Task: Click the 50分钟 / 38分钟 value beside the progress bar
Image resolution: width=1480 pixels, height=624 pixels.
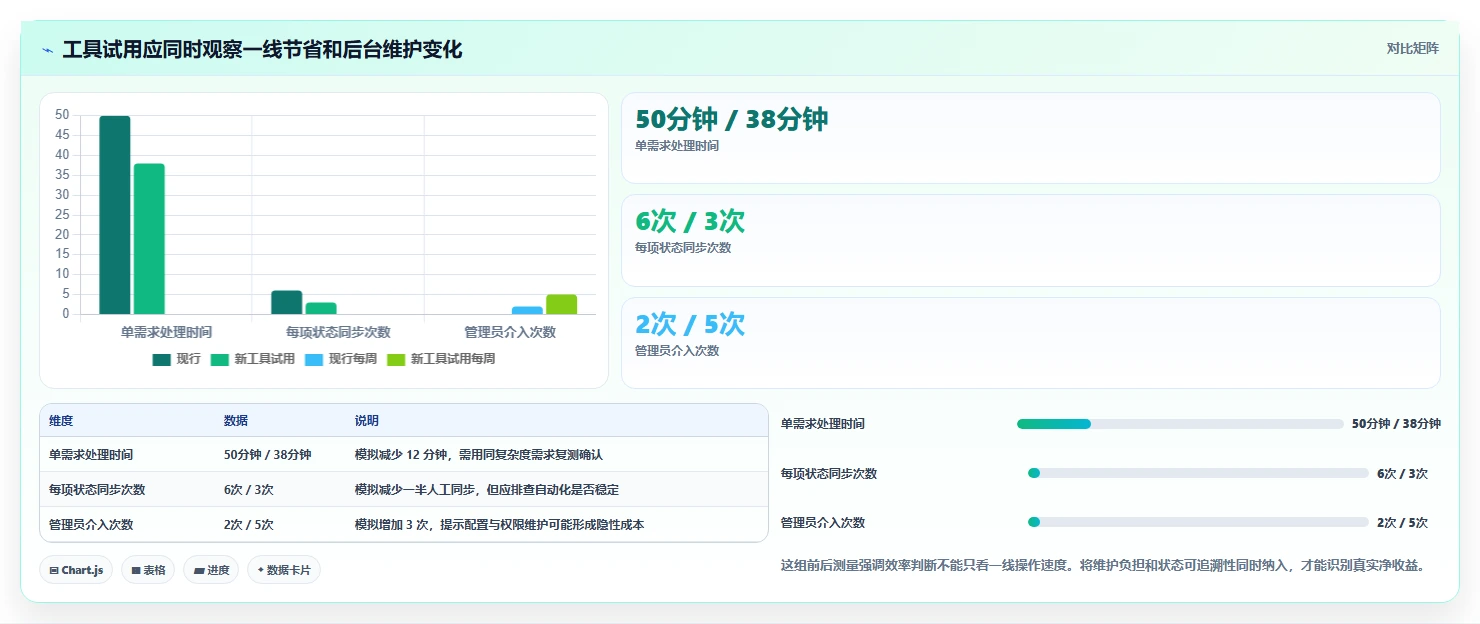Action: (x=1396, y=424)
